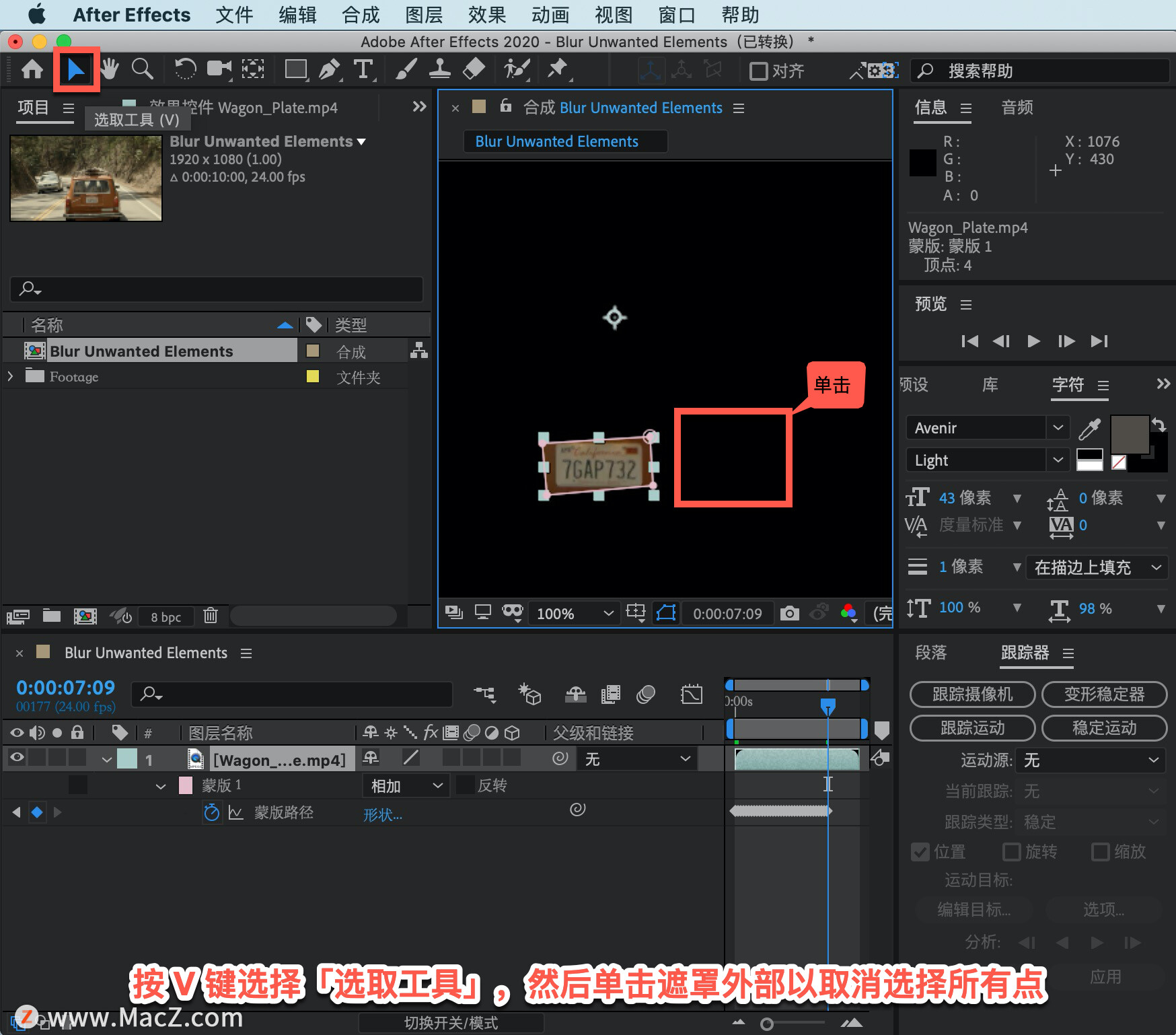Create a new composition icon in Project panel
This screenshot has width=1176, height=1035.
(85, 616)
